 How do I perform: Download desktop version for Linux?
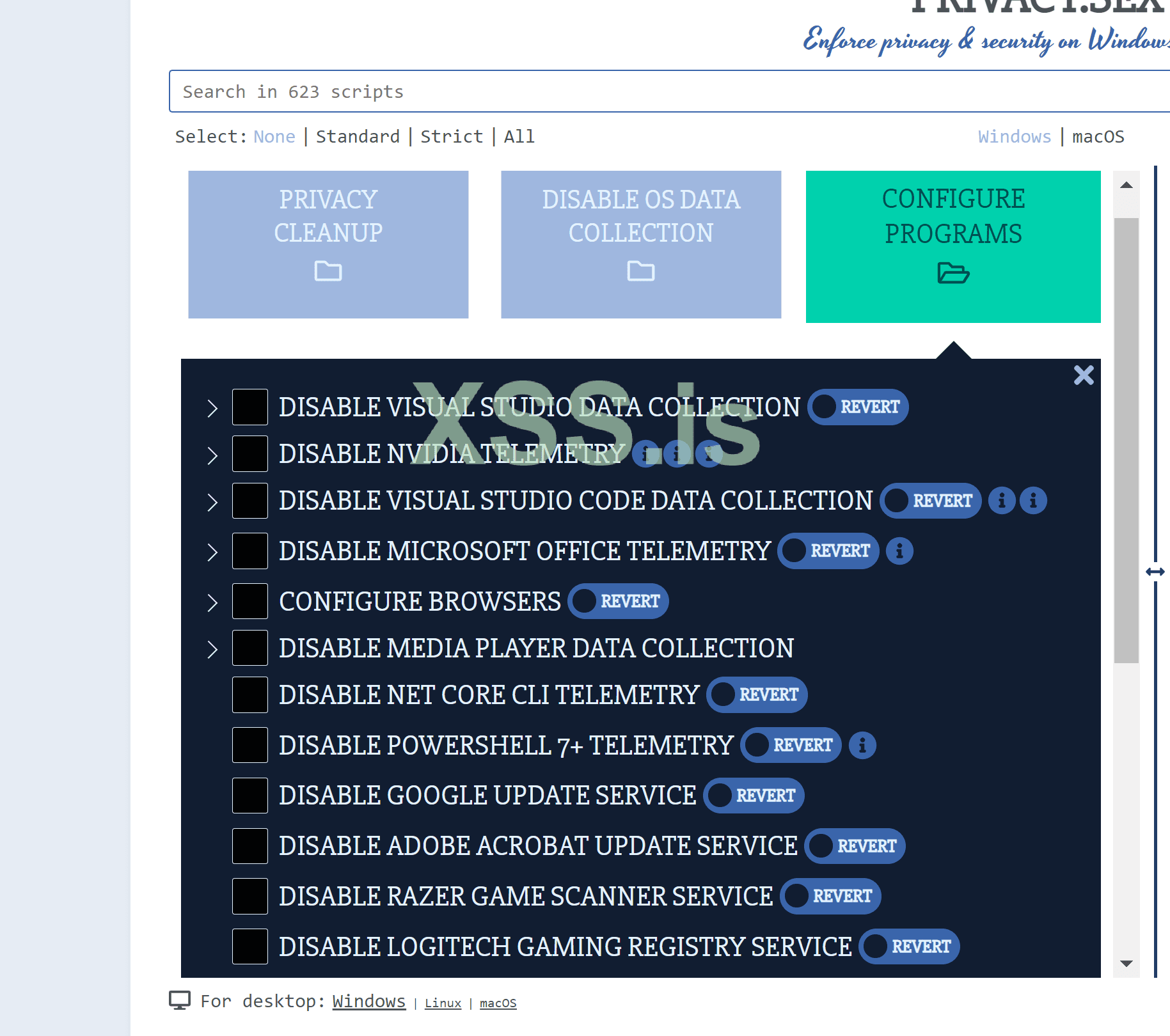click(x=443, y=1003)
